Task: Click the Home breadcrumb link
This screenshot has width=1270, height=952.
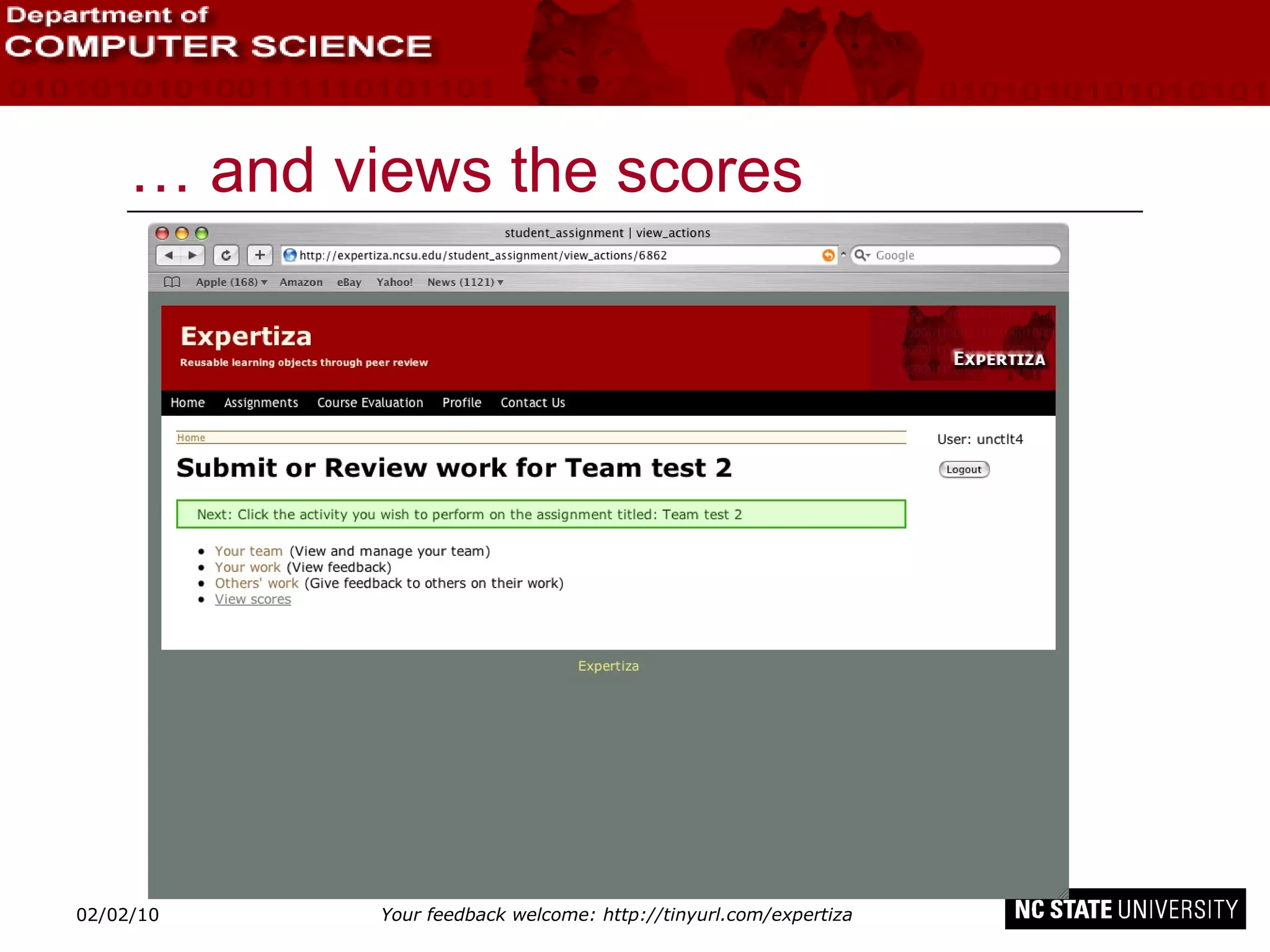Action: pyautogui.click(x=191, y=438)
